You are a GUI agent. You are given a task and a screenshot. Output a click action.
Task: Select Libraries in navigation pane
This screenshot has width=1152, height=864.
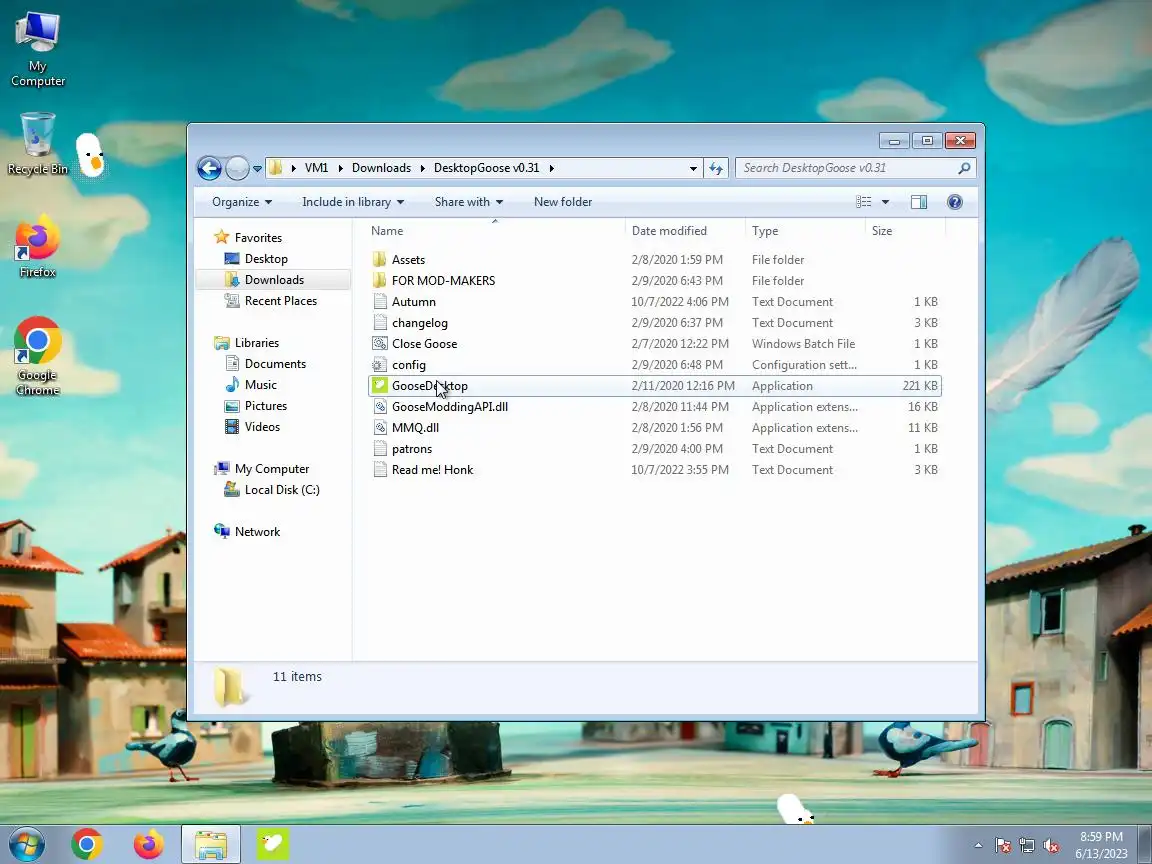tap(256, 343)
